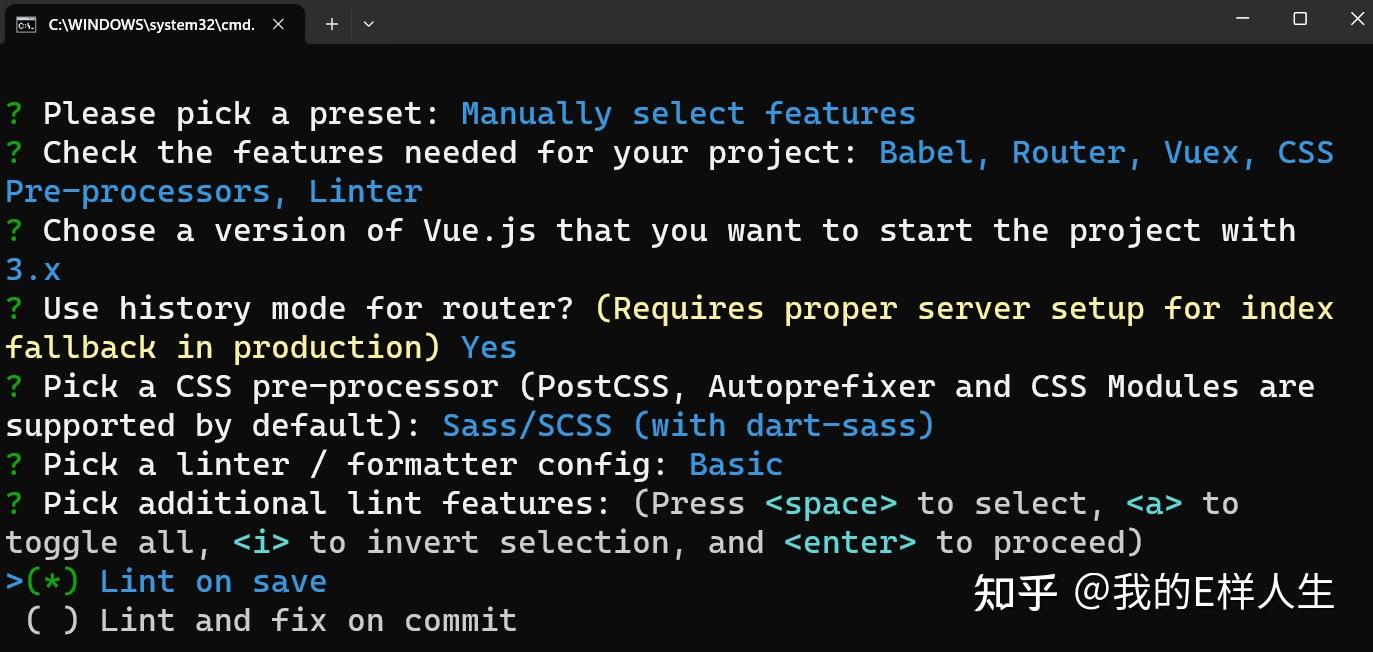Maximize the terminal window
This screenshot has height=652, width=1373.
(x=1300, y=19)
